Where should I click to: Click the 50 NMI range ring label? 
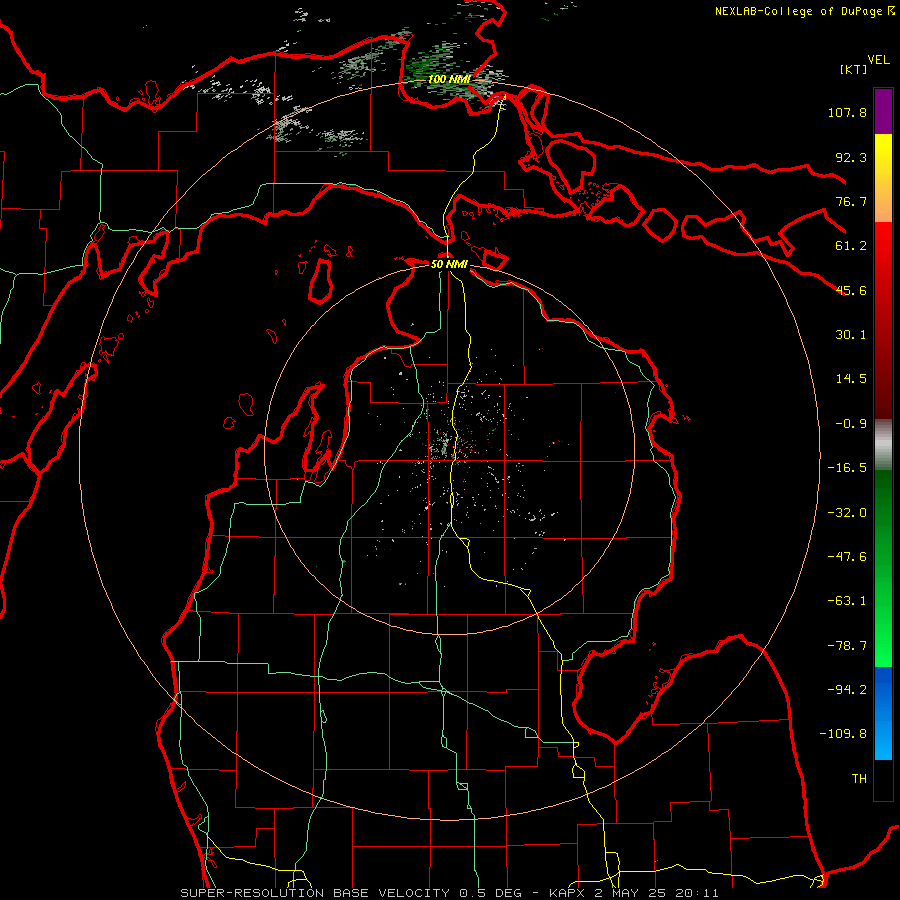pyautogui.click(x=449, y=264)
